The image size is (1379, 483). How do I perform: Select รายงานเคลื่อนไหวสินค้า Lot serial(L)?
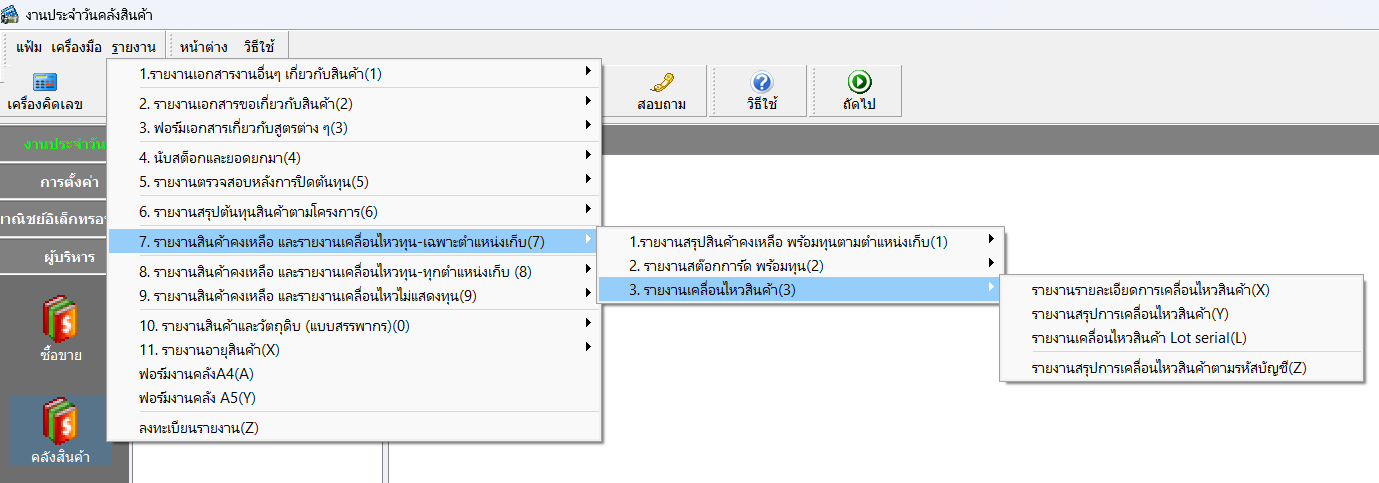1139,338
